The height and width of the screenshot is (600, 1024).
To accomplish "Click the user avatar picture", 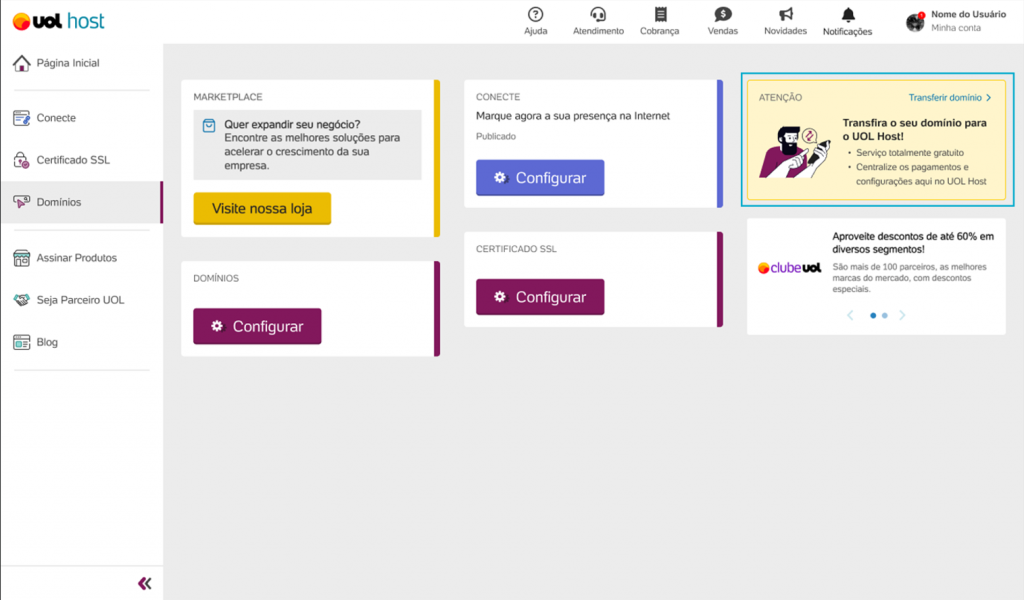I will pos(915,22).
